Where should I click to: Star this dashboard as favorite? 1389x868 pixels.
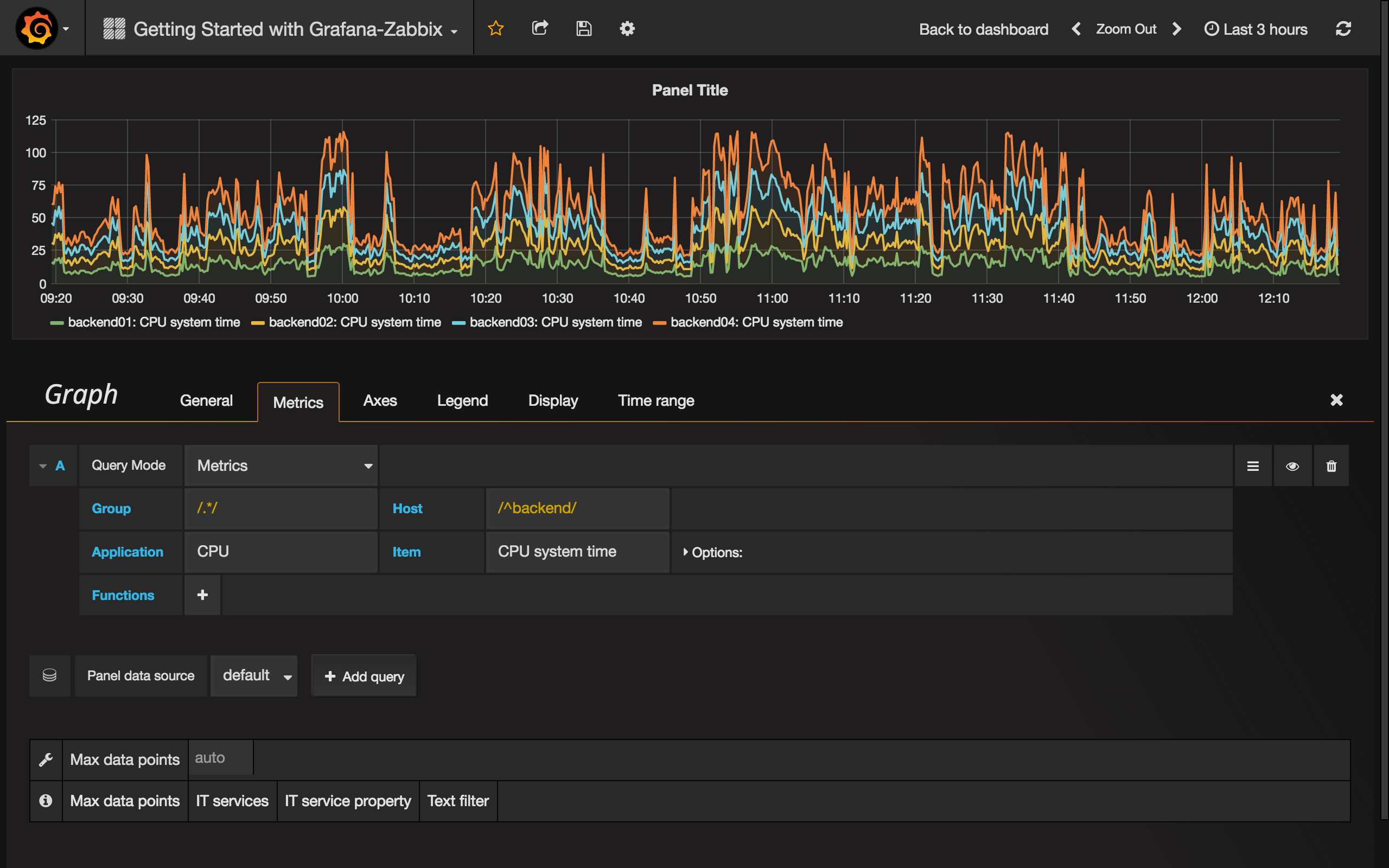point(495,28)
